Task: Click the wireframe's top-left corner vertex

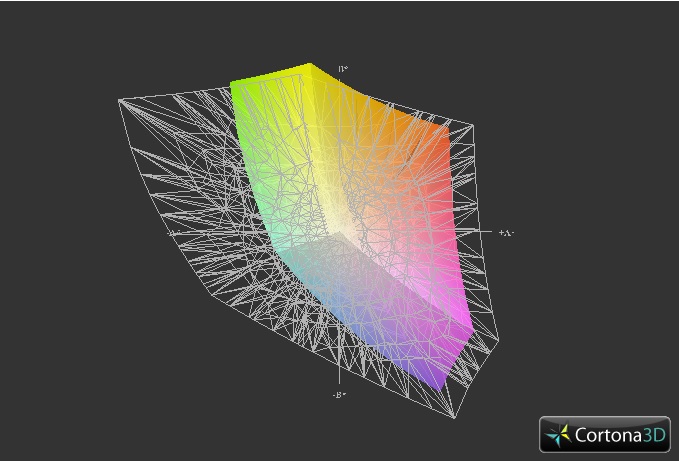Action: [120, 100]
